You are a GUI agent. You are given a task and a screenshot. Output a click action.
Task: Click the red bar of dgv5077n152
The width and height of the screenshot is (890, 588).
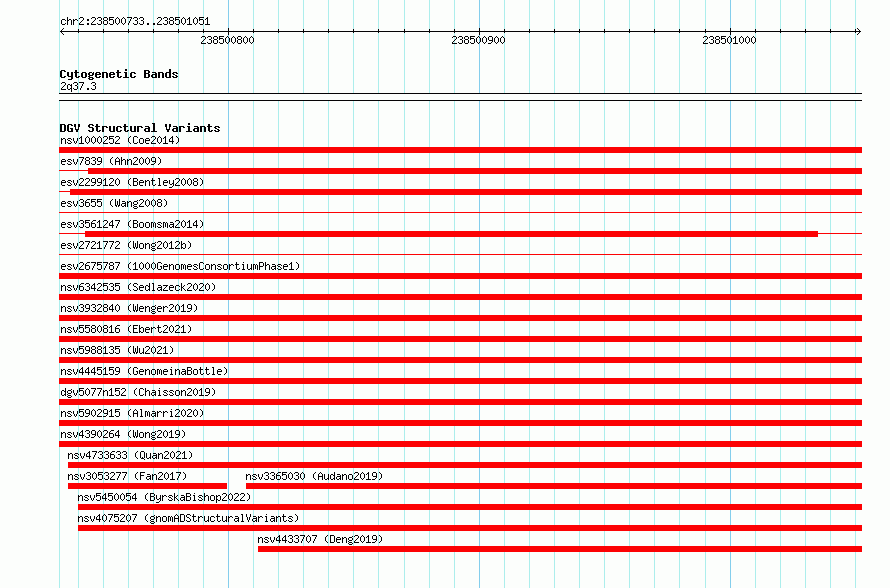460,402
